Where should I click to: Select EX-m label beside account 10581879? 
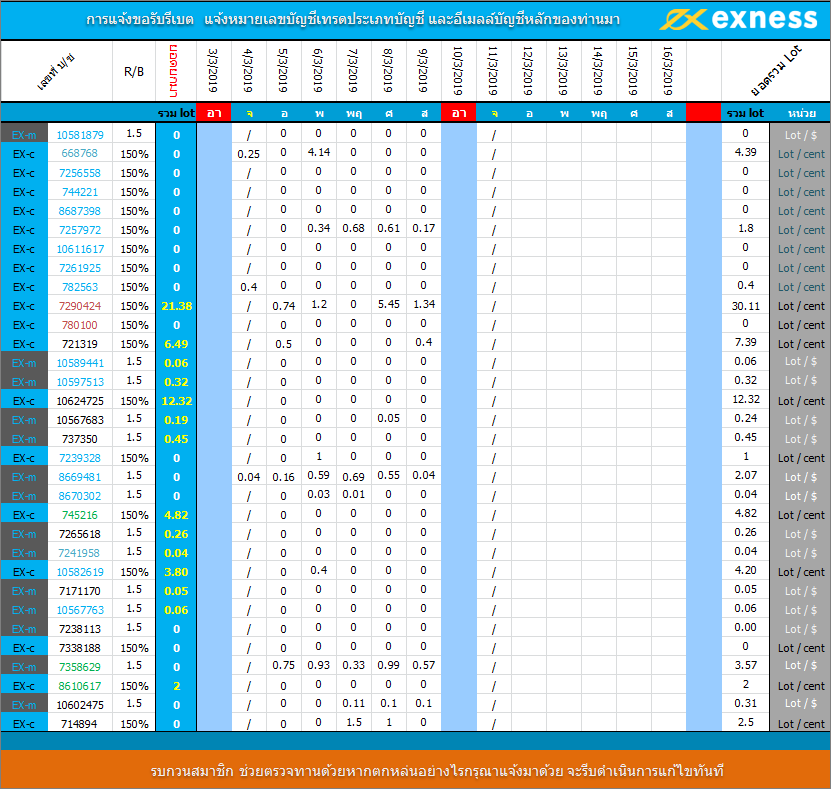[x=24, y=134]
